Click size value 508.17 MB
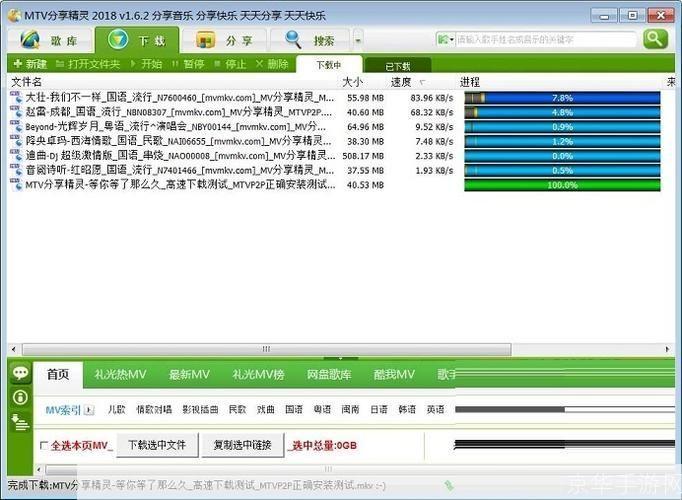Viewport: 682px width, 500px height. click(x=363, y=156)
